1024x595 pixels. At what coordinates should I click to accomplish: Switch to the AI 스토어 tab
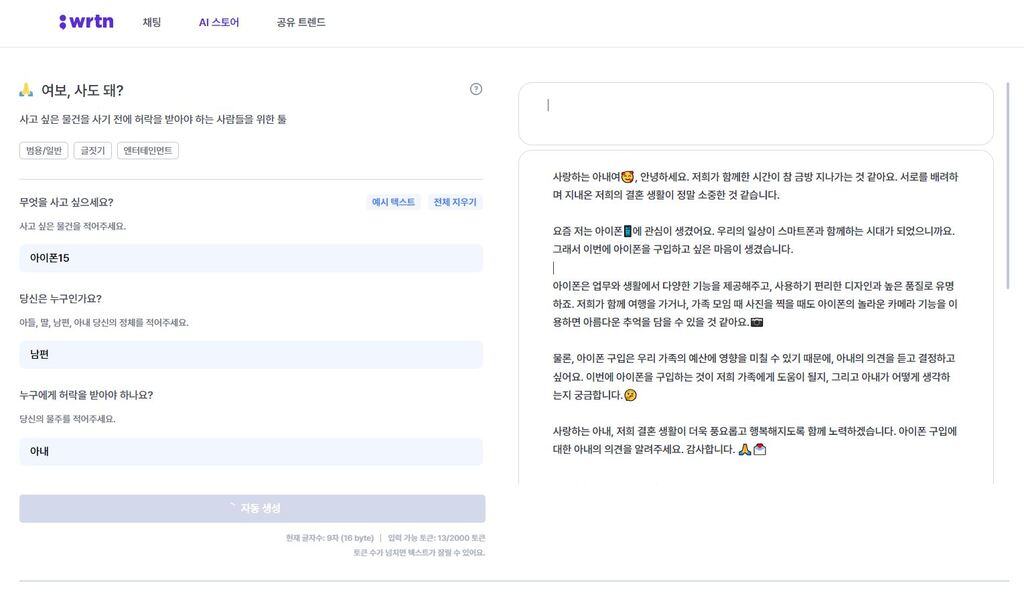[219, 22]
